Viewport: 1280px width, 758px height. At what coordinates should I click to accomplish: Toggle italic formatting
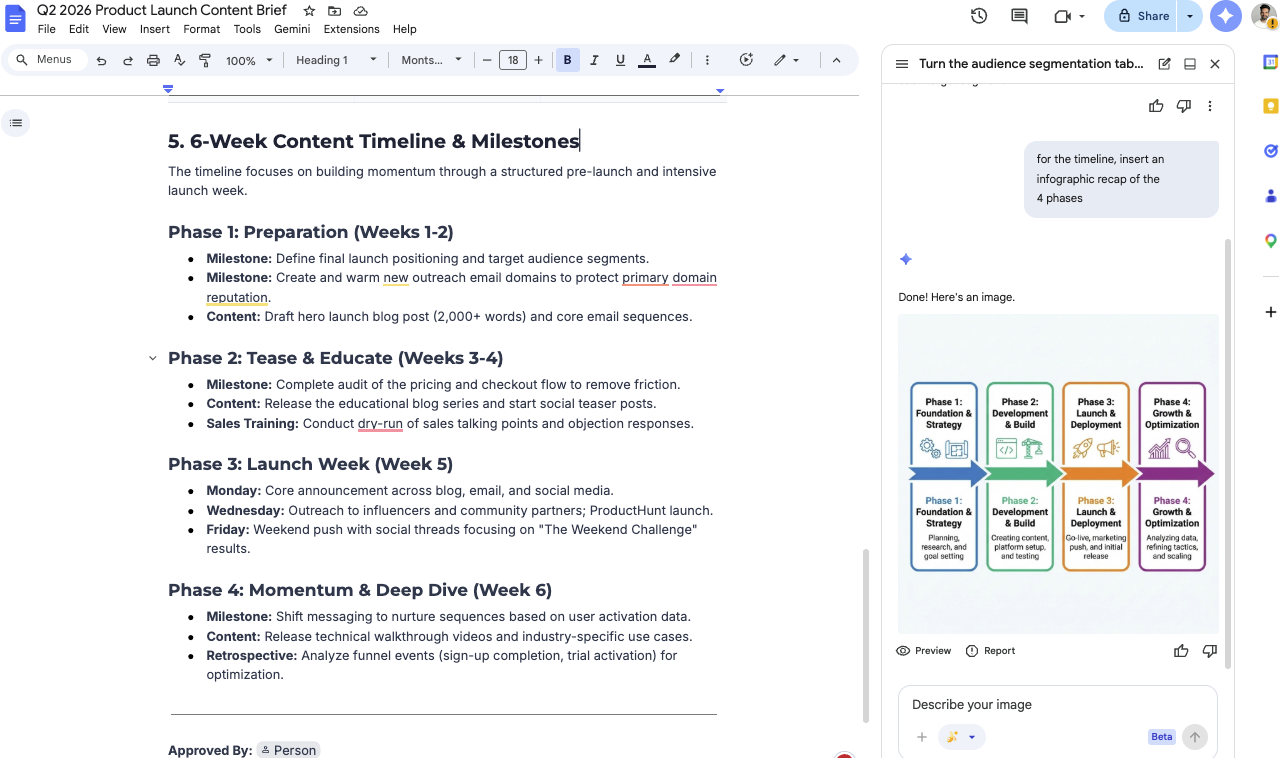[594, 60]
